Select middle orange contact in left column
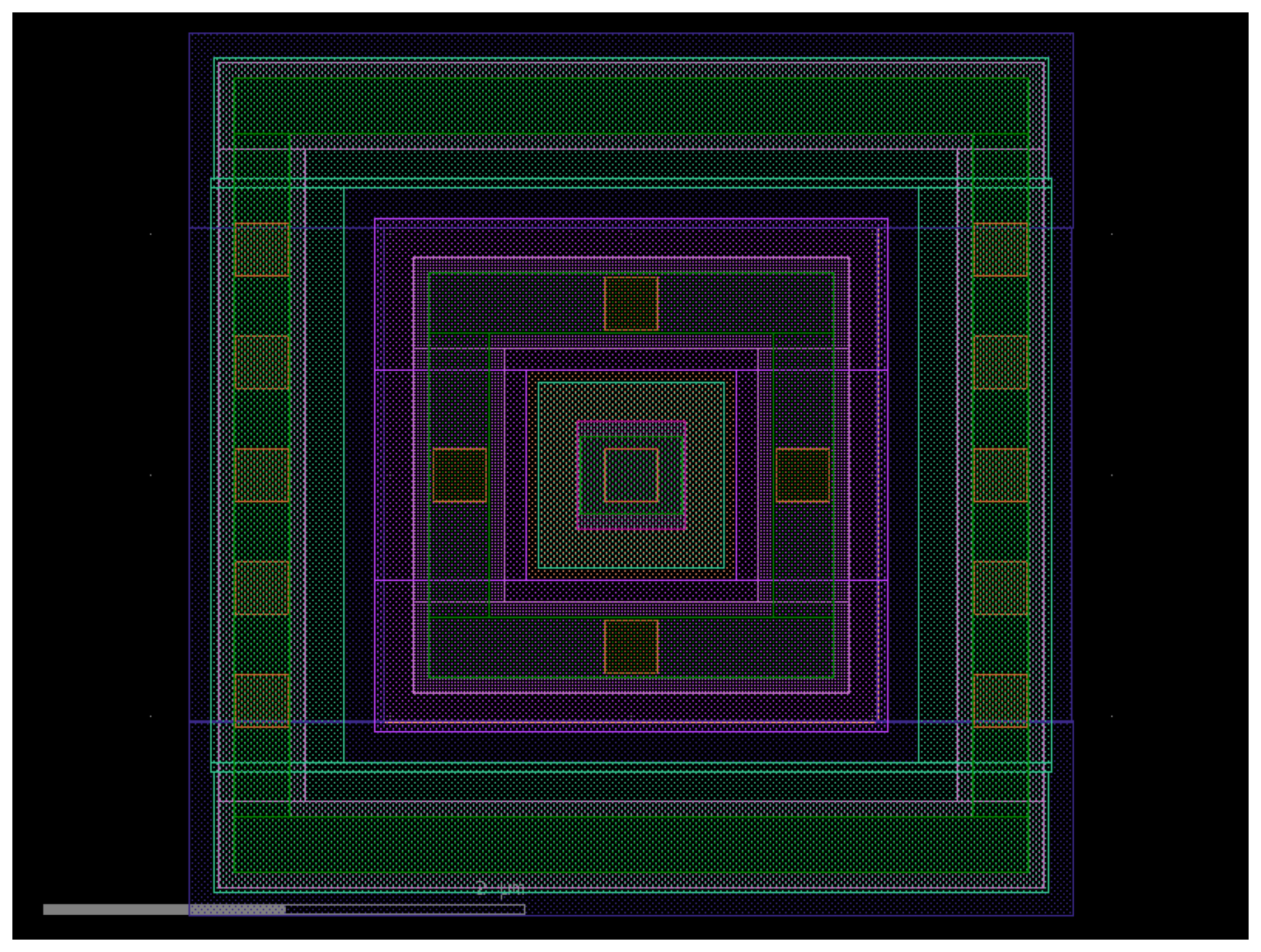 coord(262,475)
